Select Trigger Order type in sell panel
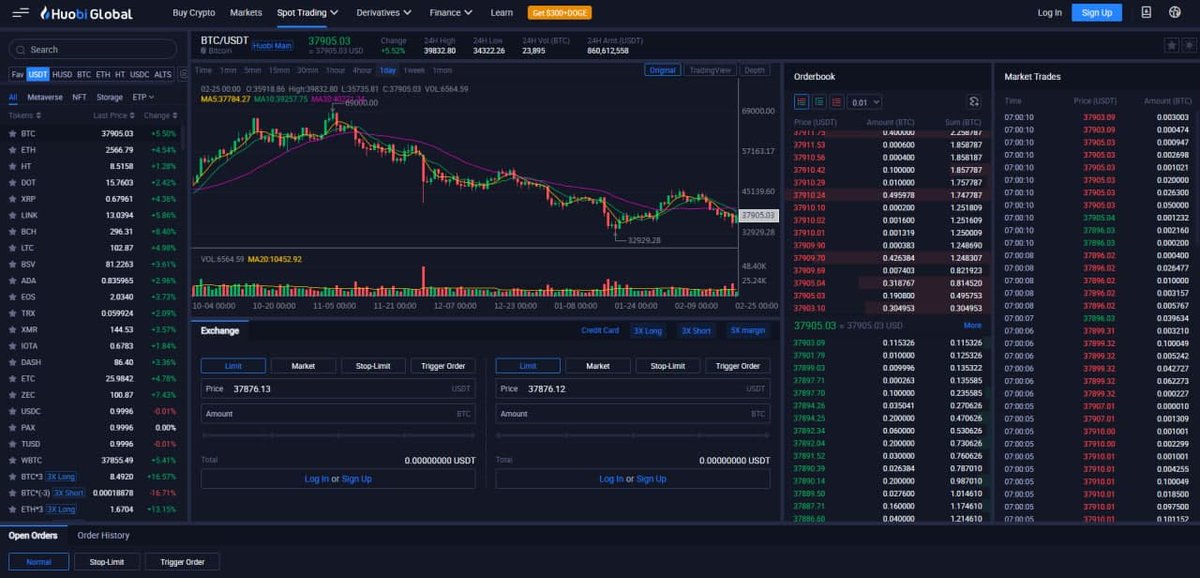The width and height of the screenshot is (1200, 578). tap(738, 366)
